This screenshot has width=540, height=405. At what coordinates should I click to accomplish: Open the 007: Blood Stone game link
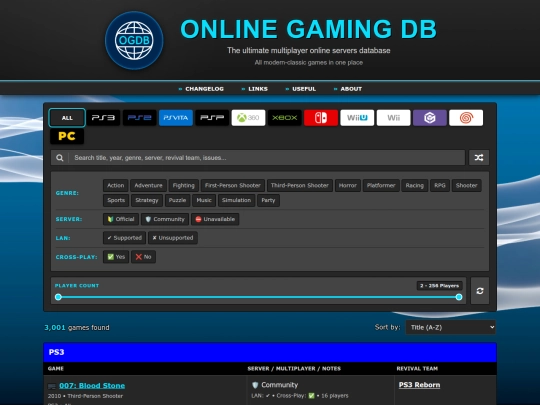coord(92,385)
